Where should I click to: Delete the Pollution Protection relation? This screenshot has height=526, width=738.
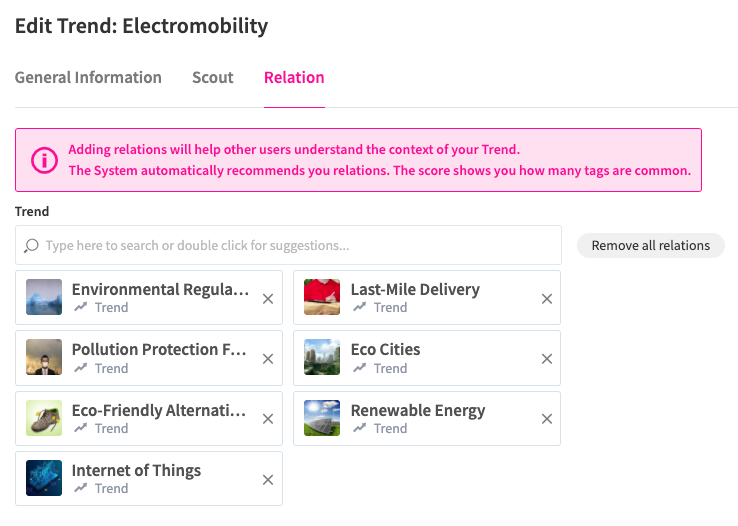pos(267,359)
